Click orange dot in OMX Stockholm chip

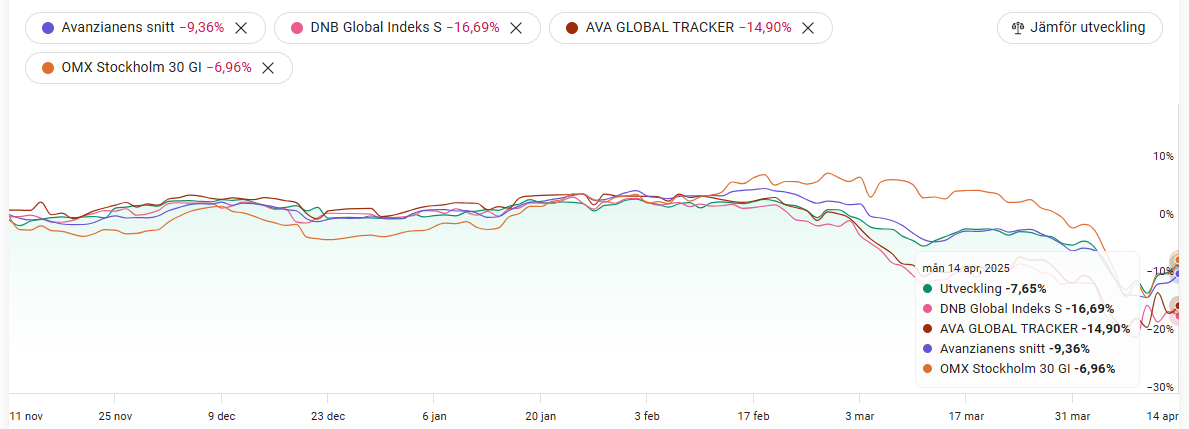tap(48, 68)
